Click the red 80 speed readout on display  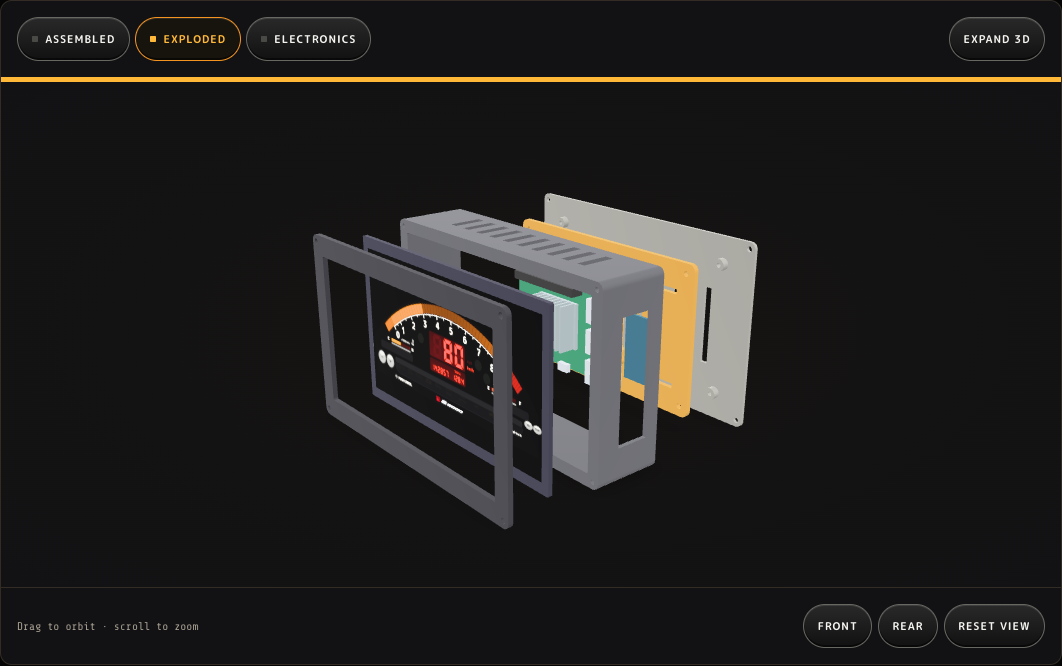pos(454,354)
